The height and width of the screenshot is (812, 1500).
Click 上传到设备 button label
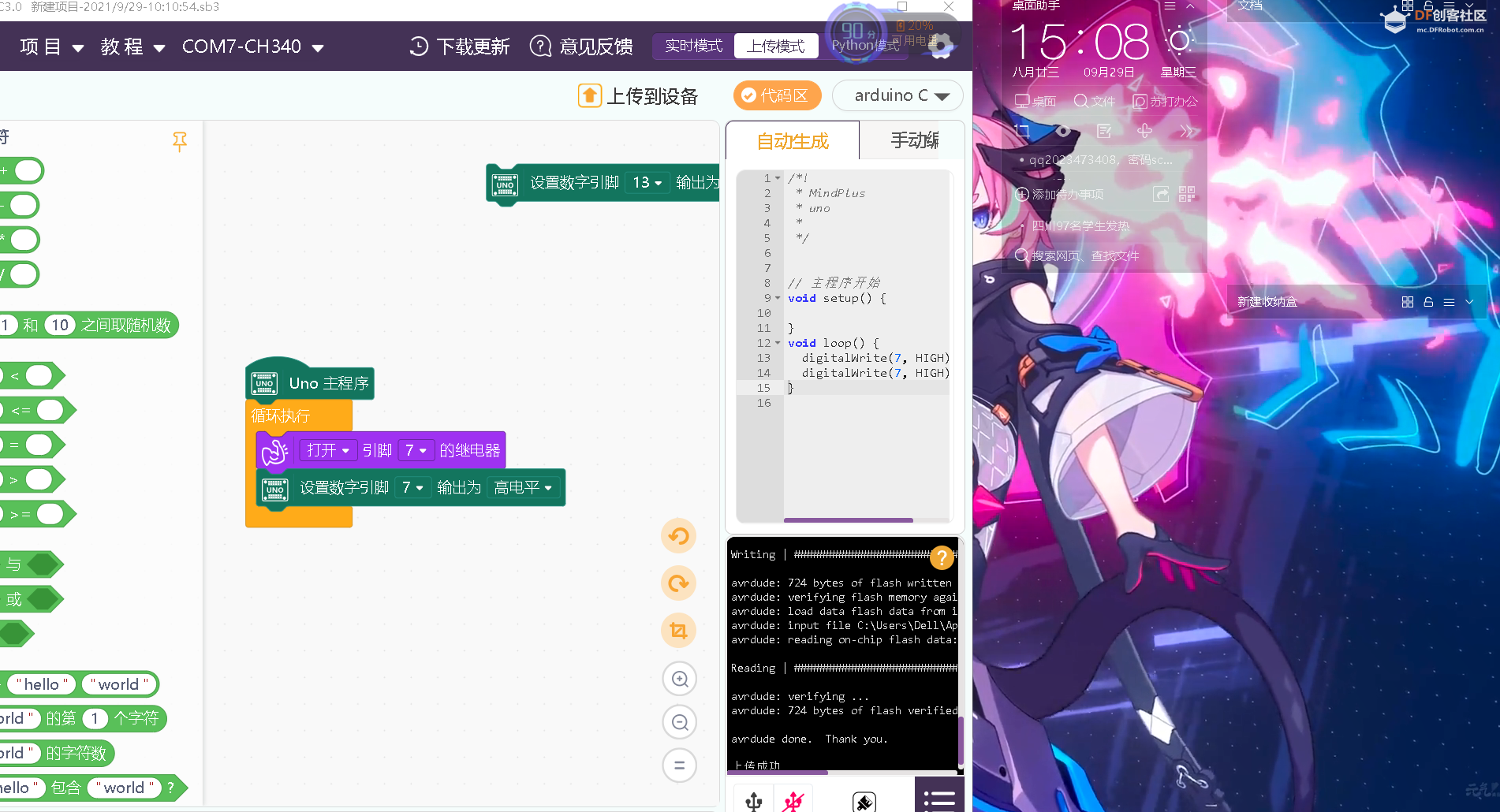tap(652, 96)
